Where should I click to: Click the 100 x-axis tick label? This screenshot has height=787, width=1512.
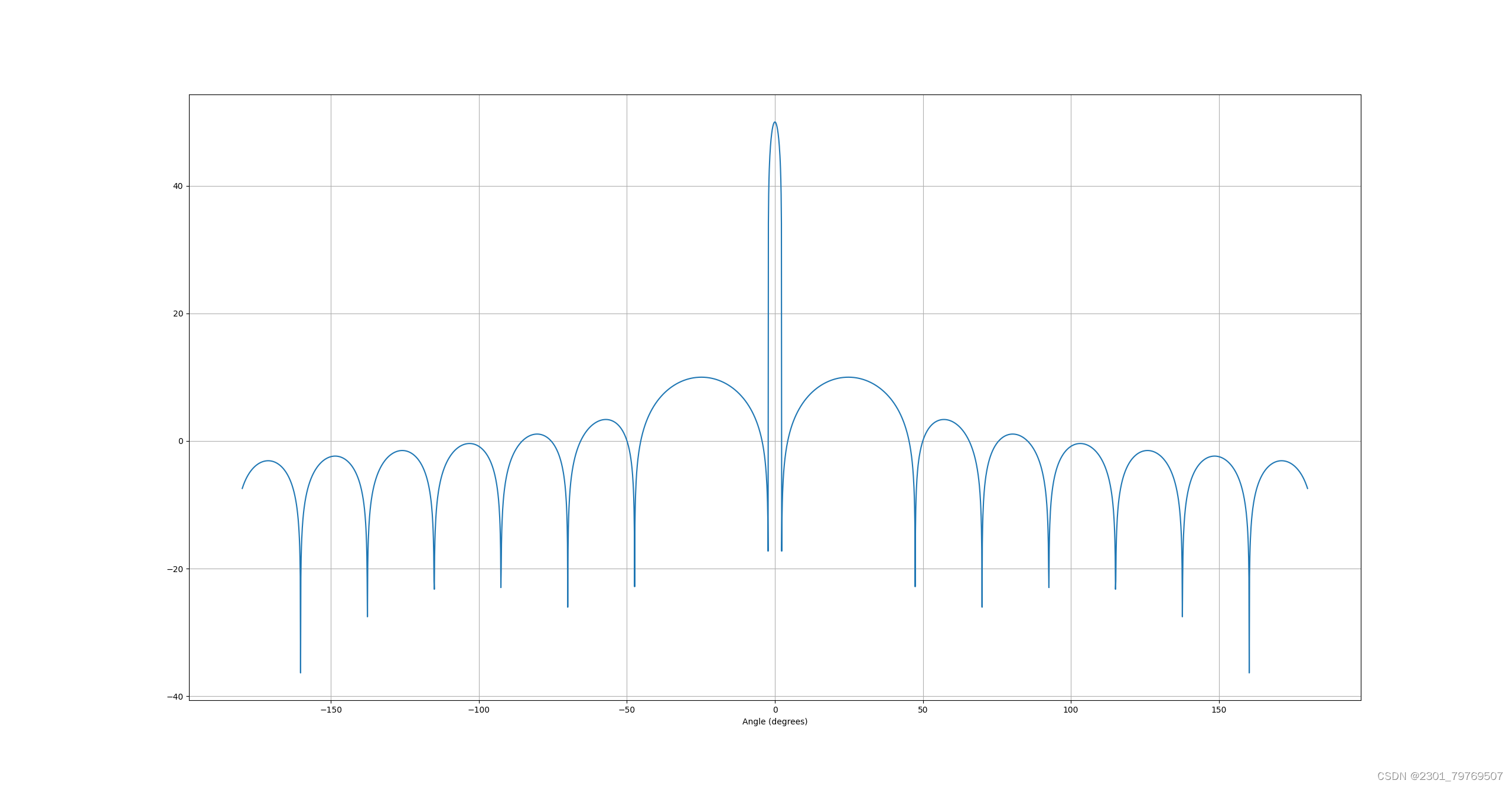[1070, 710]
